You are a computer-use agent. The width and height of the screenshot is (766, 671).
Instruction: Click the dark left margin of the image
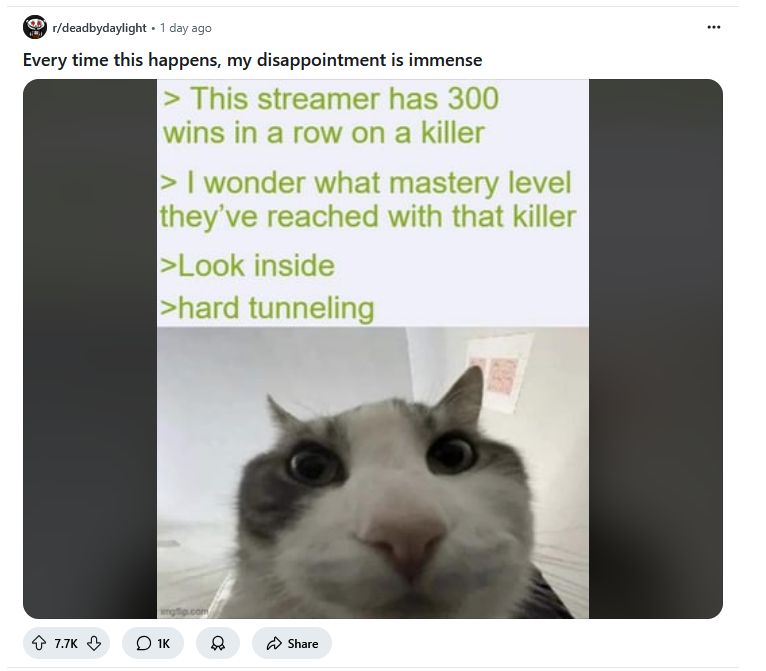click(90, 349)
